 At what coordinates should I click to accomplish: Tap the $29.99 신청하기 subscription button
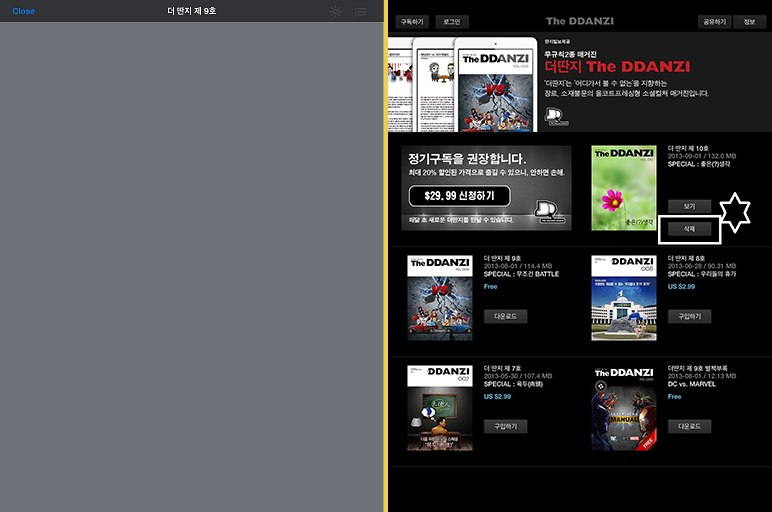(459, 196)
